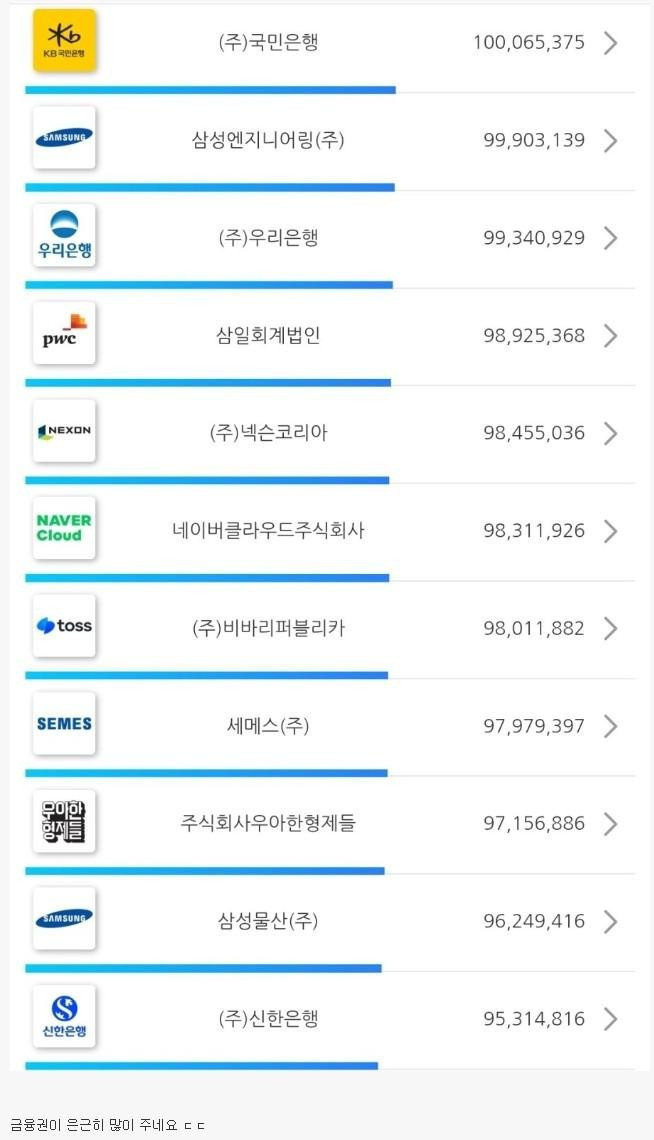This screenshot has width=654, height=1140.
Task: Open the (주)비바리퍼블리카 company link
Action: point(268,629)
